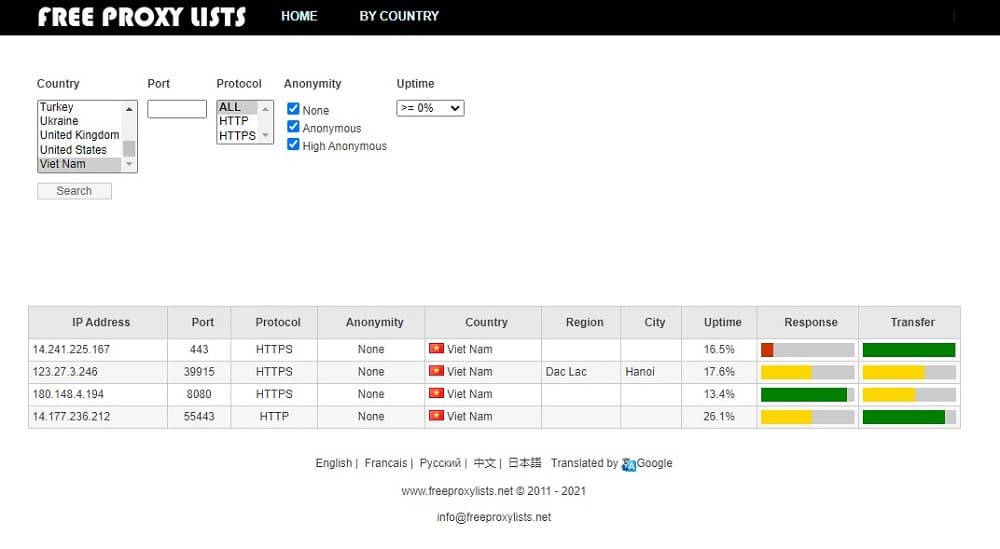
Task: Select HTTPS in the Protocol list
Action: [237, 136]
